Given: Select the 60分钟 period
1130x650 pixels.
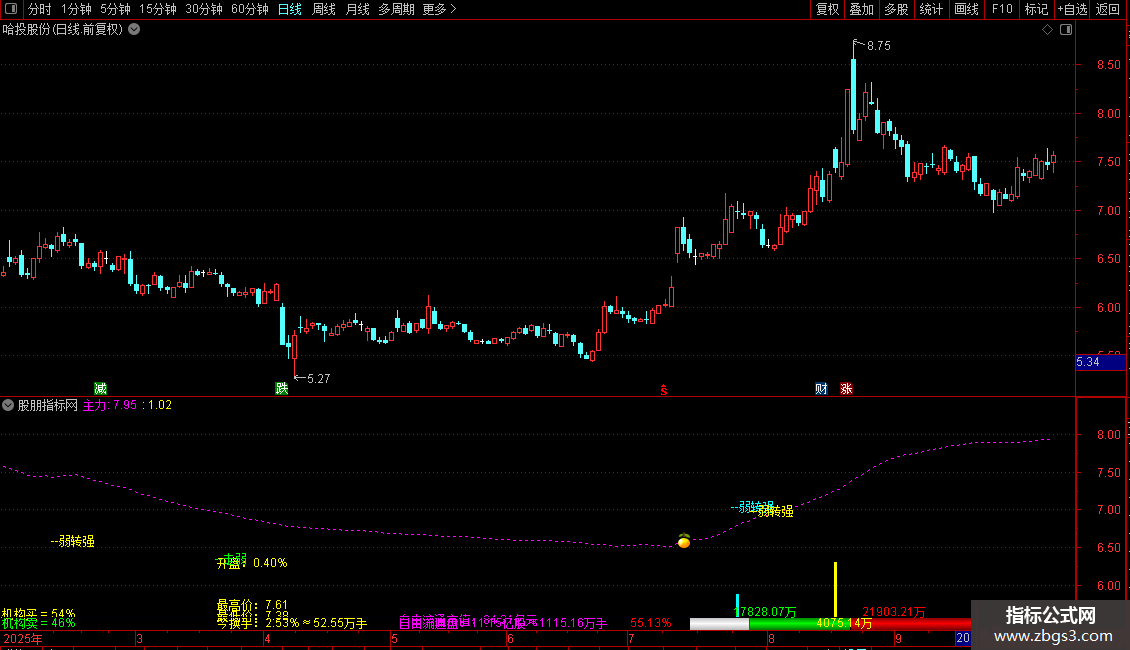Looking at the screenshot, I should (x=249, y=9).
